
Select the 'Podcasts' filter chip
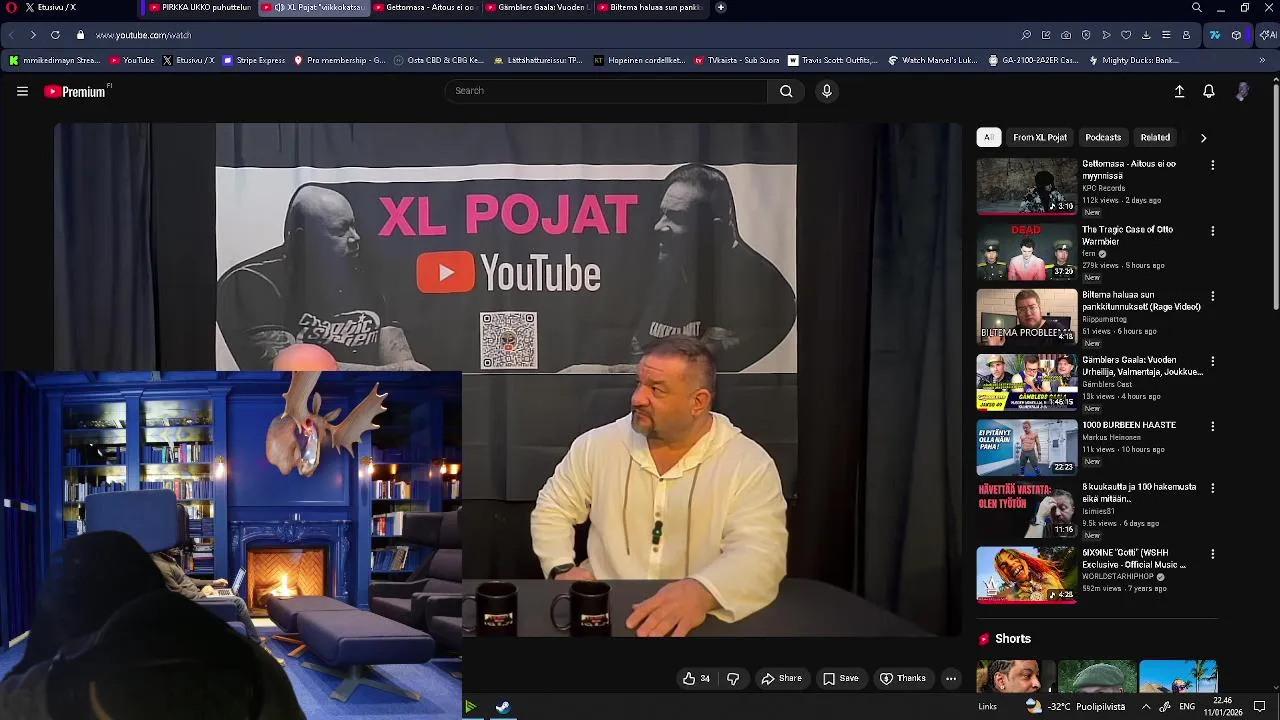pos(1103,137)
